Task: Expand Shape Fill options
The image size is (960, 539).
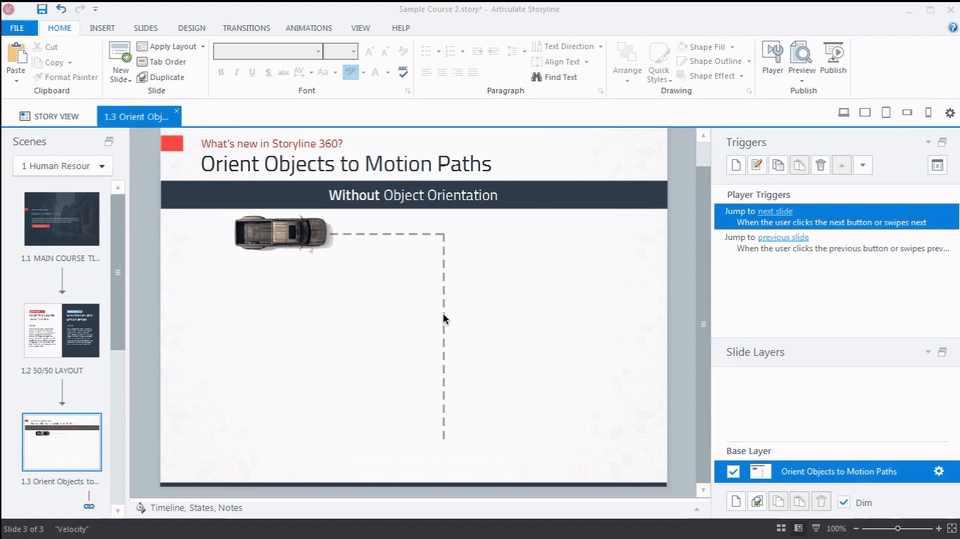Action: tap(732, 47)
